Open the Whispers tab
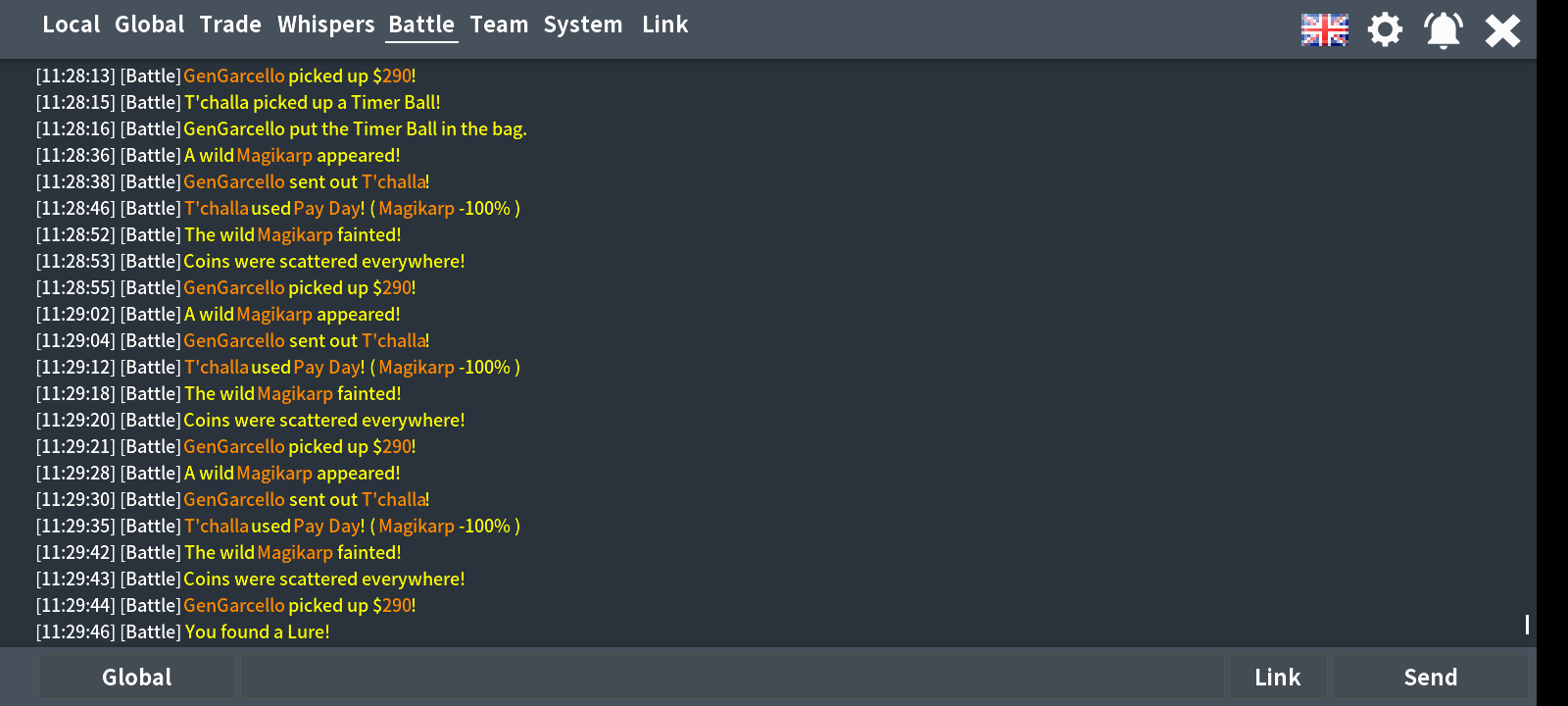This screenshot has height=706, width=1568. tap(325, 25)
